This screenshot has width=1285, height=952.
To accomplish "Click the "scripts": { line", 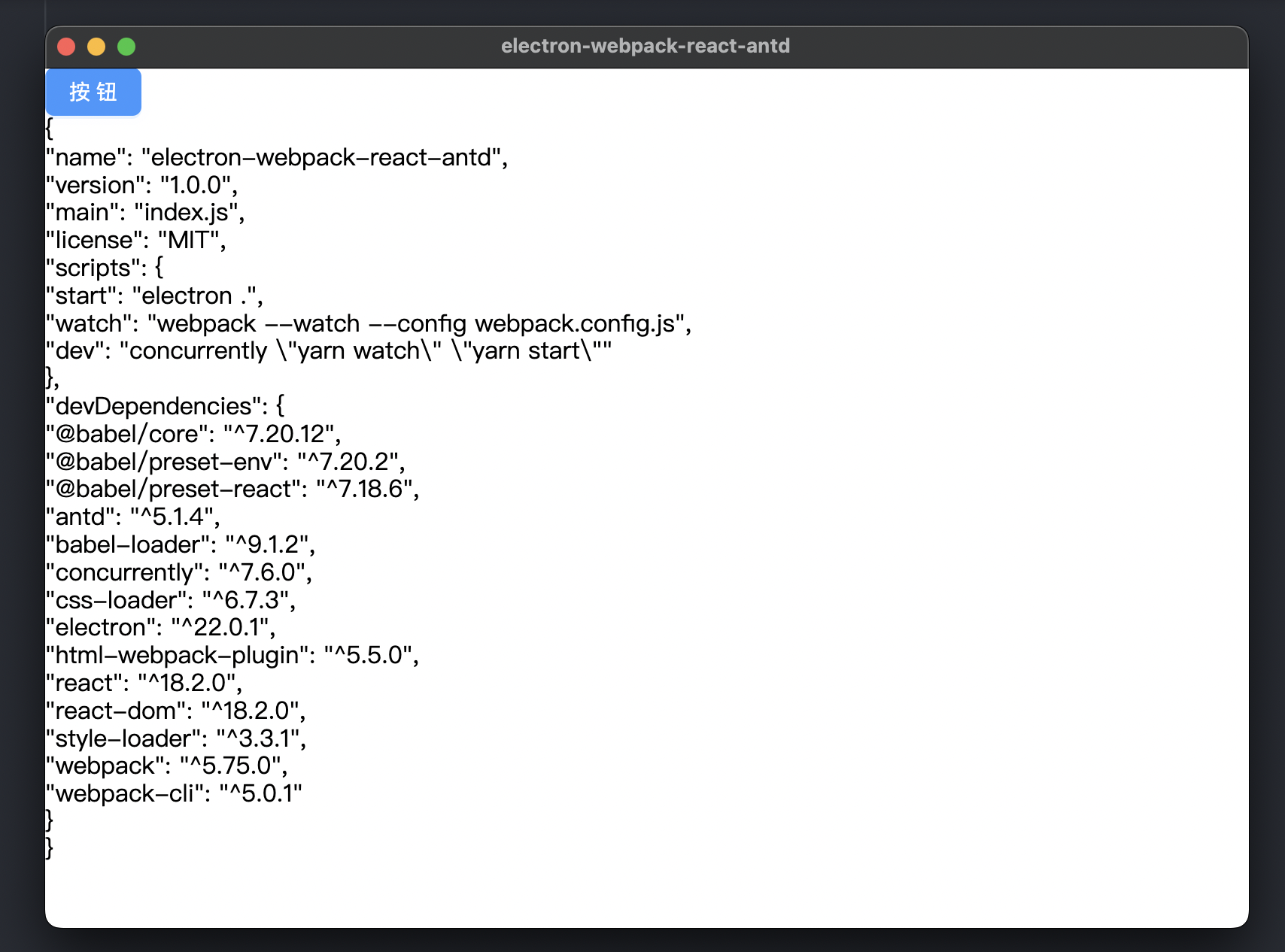I will point(105,268).
